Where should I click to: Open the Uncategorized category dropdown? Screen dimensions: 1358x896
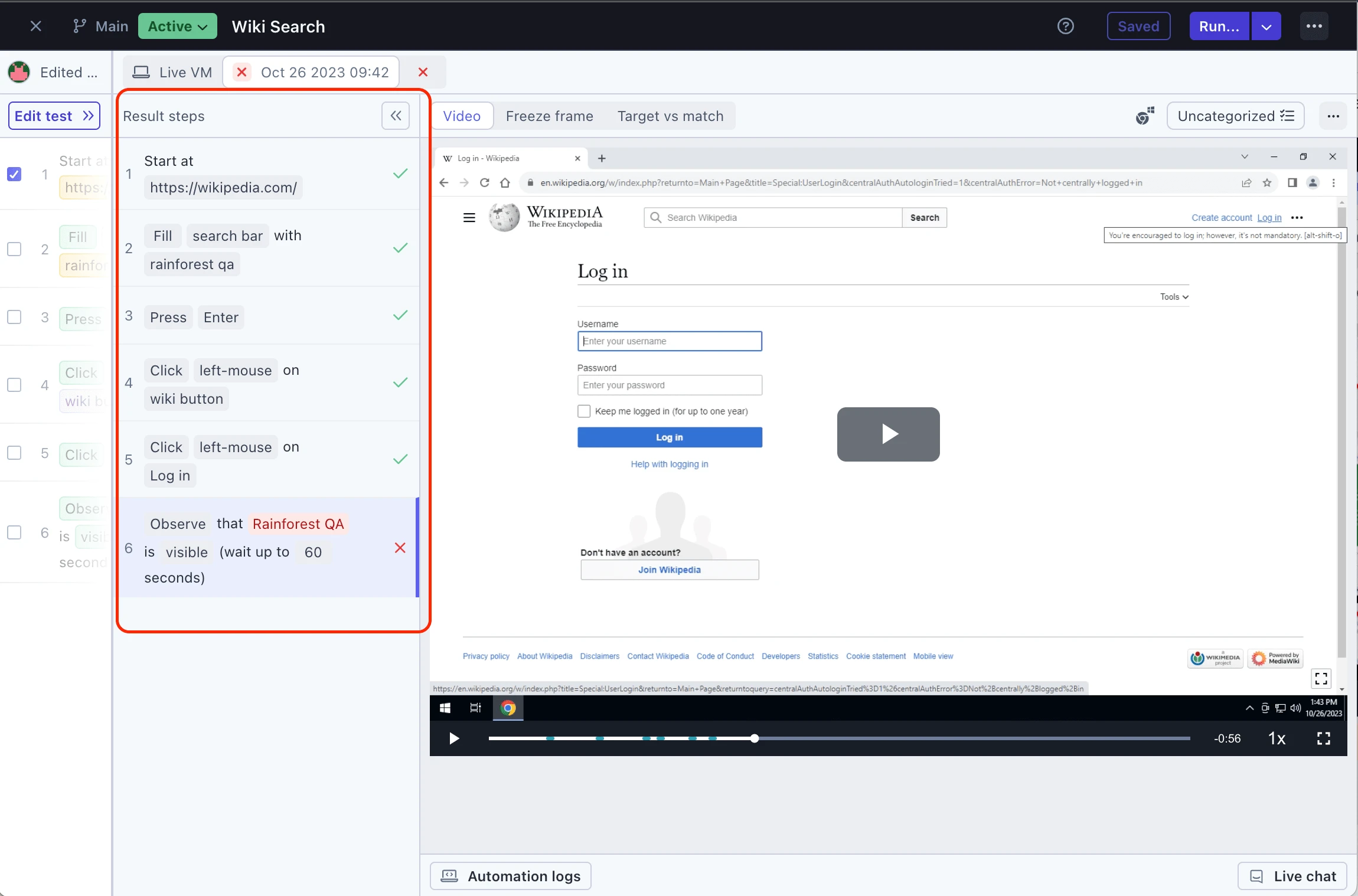pos(1235,116)
